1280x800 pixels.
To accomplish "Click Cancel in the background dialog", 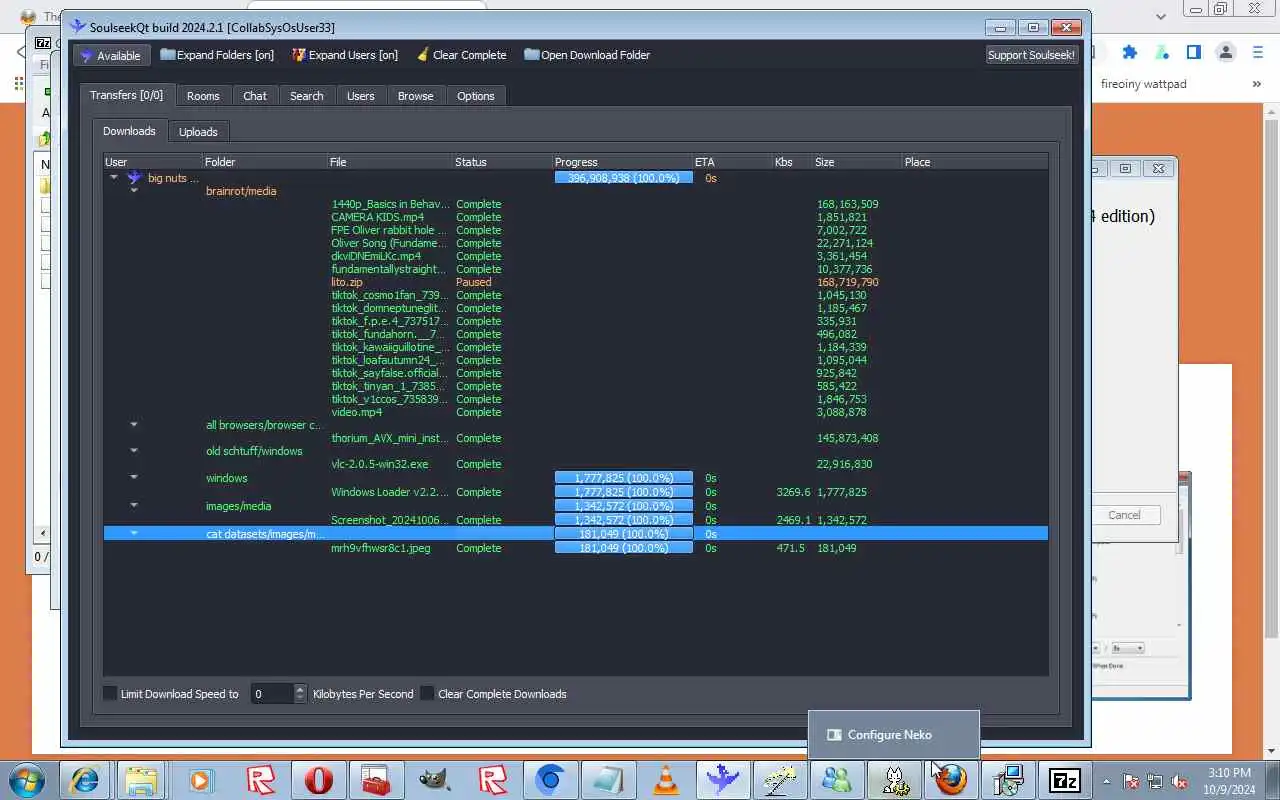I will click(x=1124, y=515).
